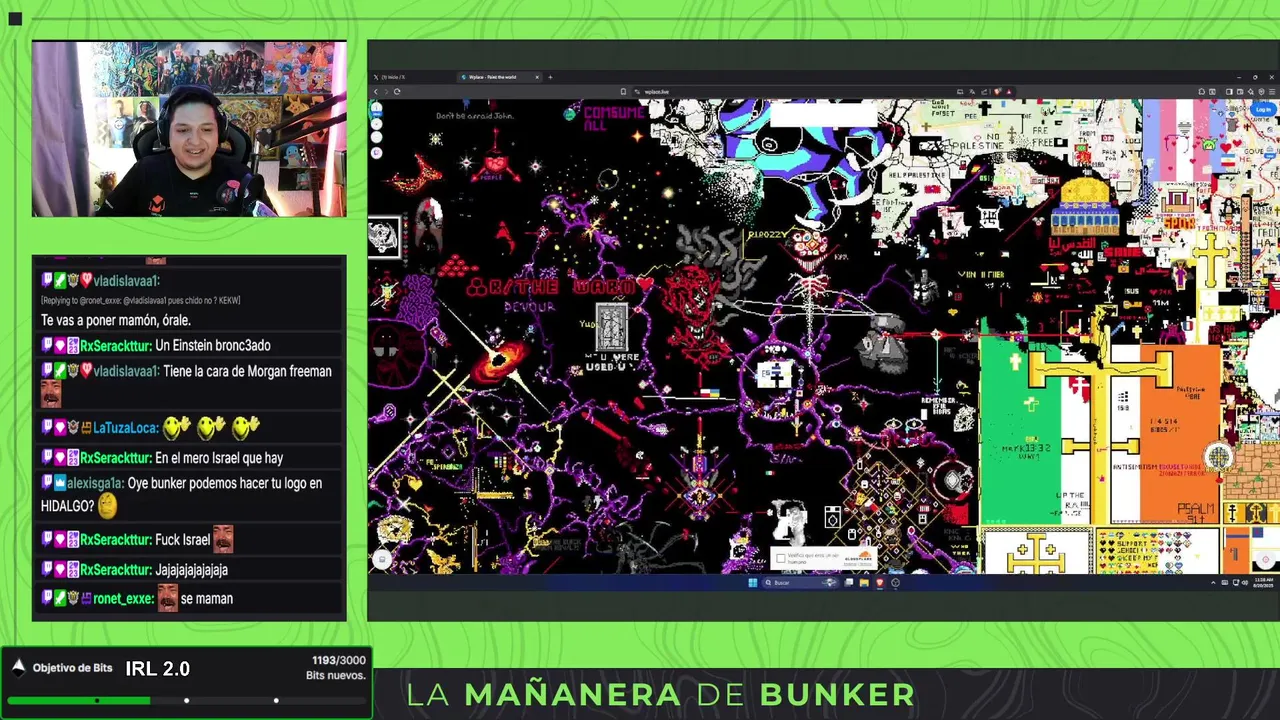Screen dimensions: 1280x720
Task: Click the LaTuzaLoca chat username
Action: tap(126, 428)
